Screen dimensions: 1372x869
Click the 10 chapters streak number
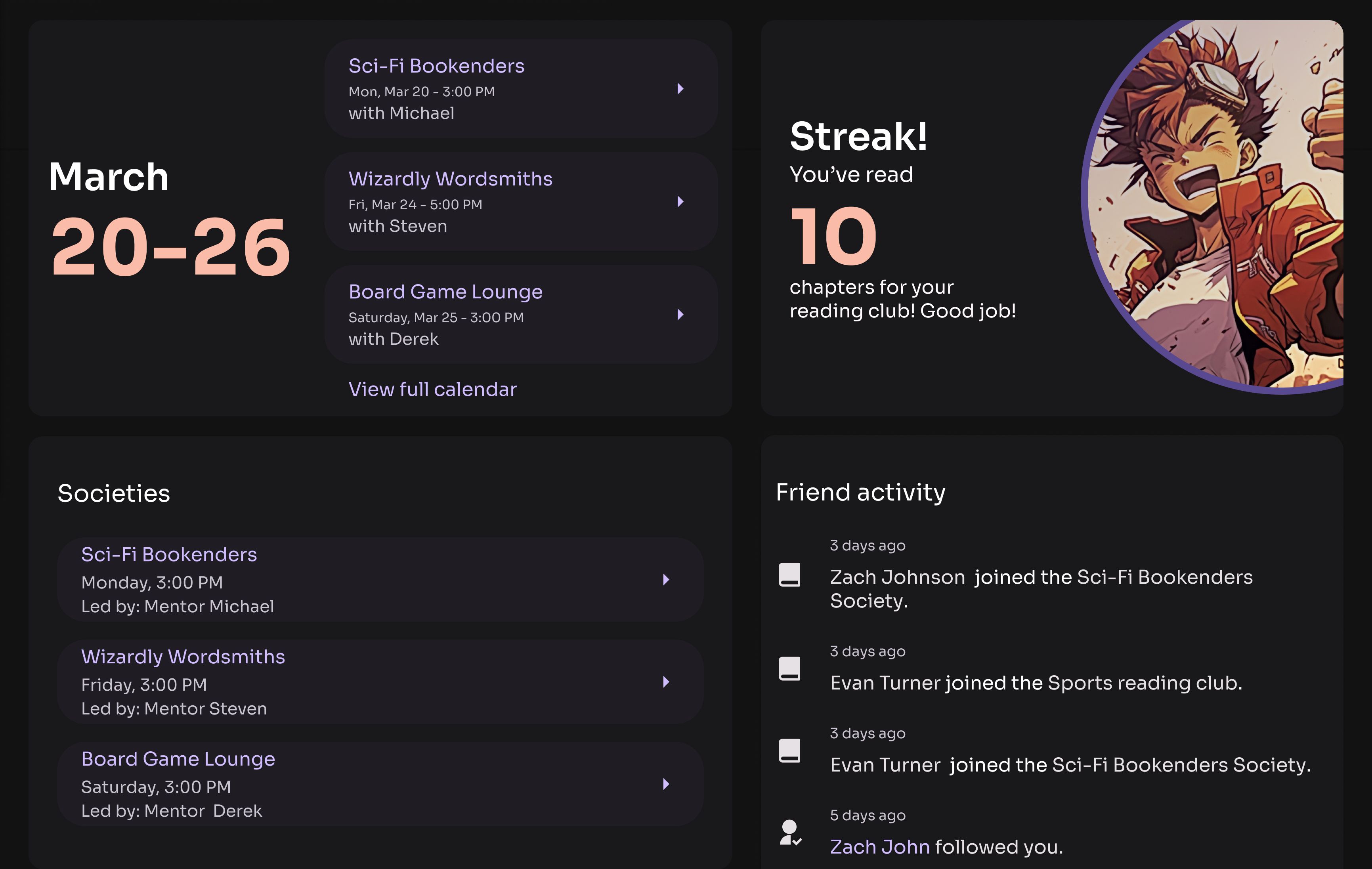[x=833, y=237]
